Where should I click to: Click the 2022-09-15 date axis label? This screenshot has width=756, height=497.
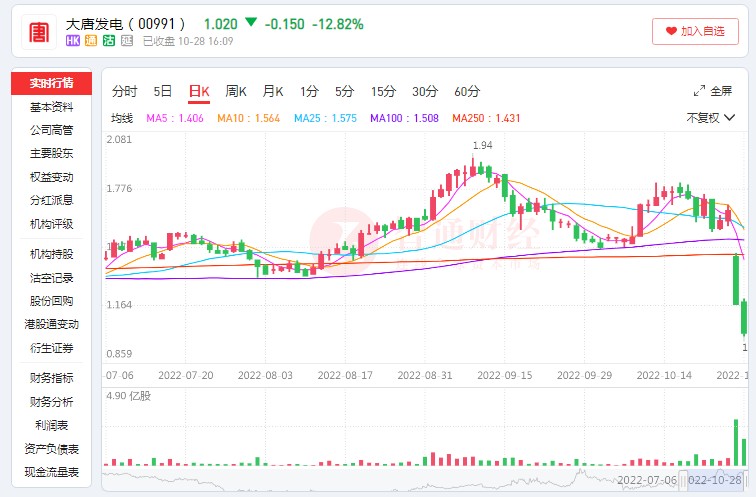(504, 375)
